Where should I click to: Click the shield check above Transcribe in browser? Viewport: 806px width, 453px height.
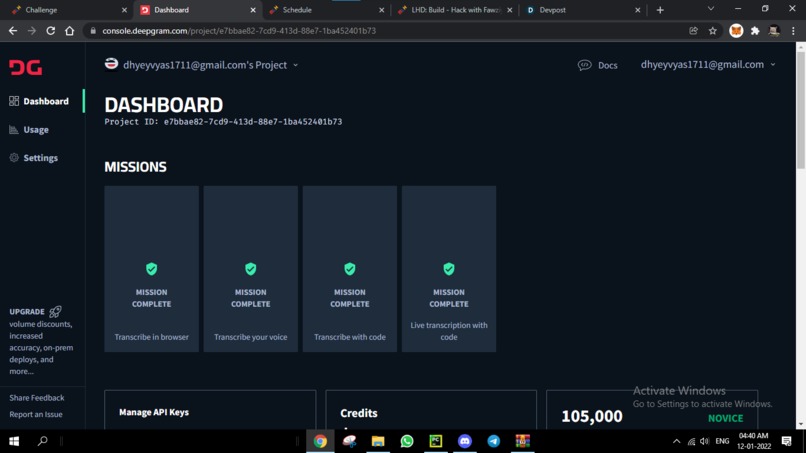[x=152, y=269]
